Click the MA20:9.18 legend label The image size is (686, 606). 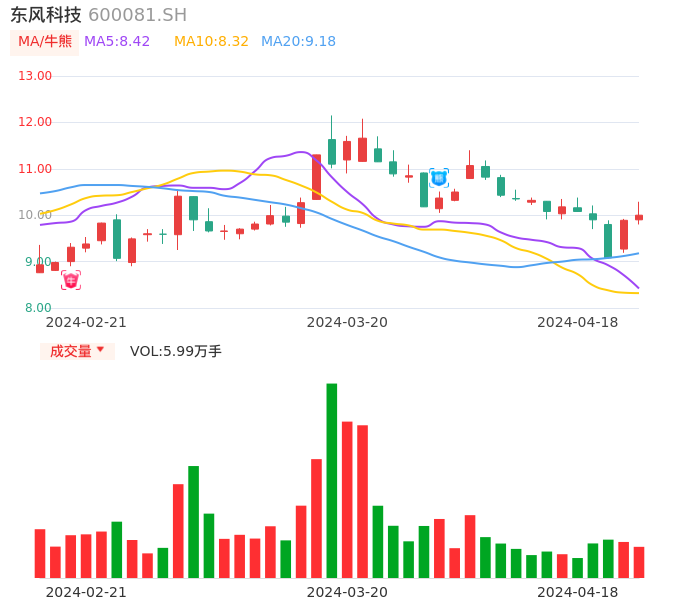pyautogui.click(x=298, y=42)
